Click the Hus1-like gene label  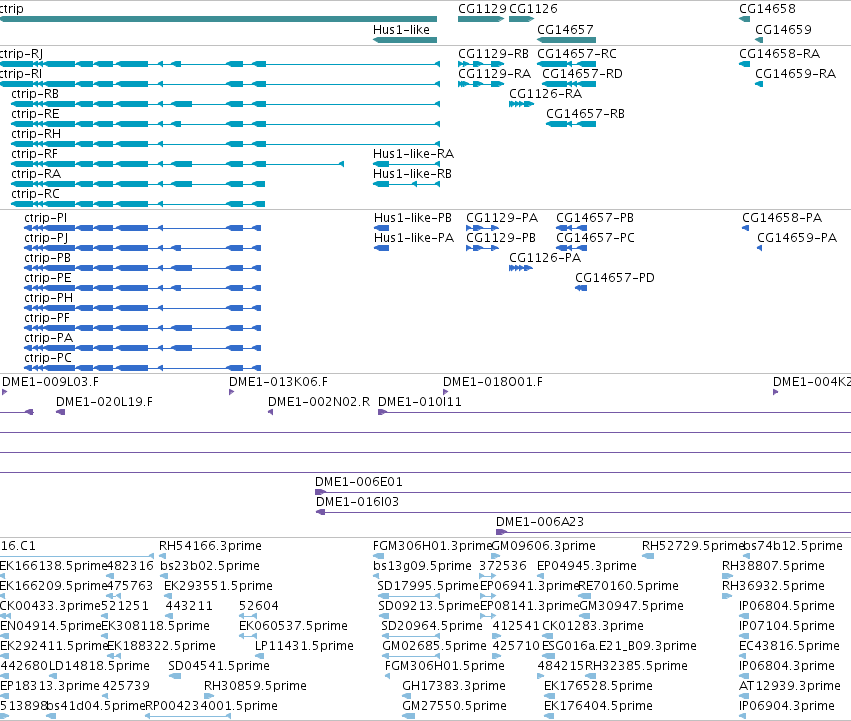click(401, 30)
